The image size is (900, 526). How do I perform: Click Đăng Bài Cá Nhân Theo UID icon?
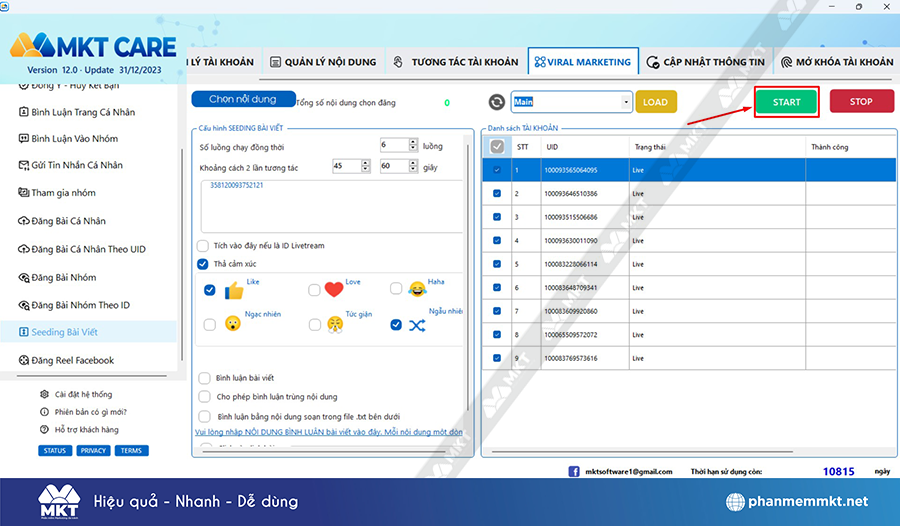point(24,249)
